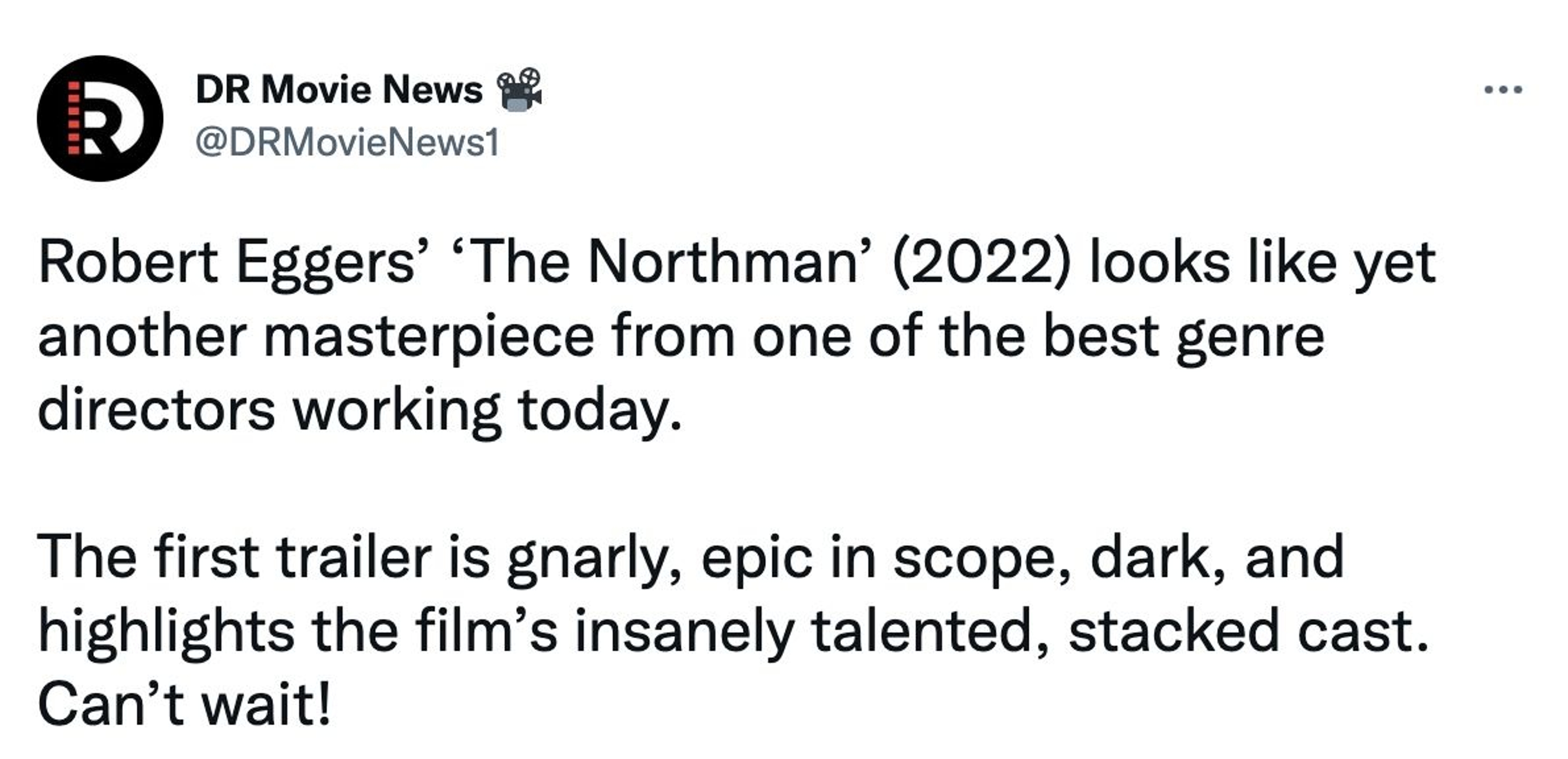Click the "Can't wait!" closing text
1568x759 pixels.
coord(184,704)
